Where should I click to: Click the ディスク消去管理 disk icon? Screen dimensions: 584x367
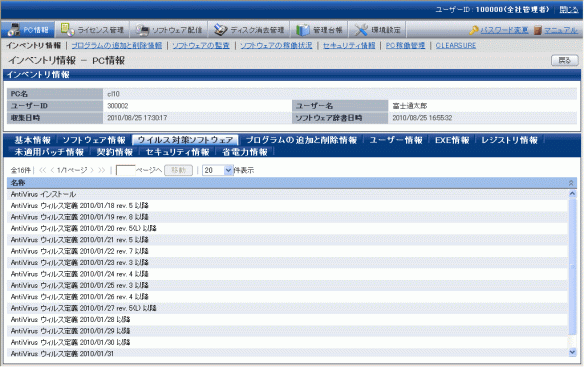point(220,30)
